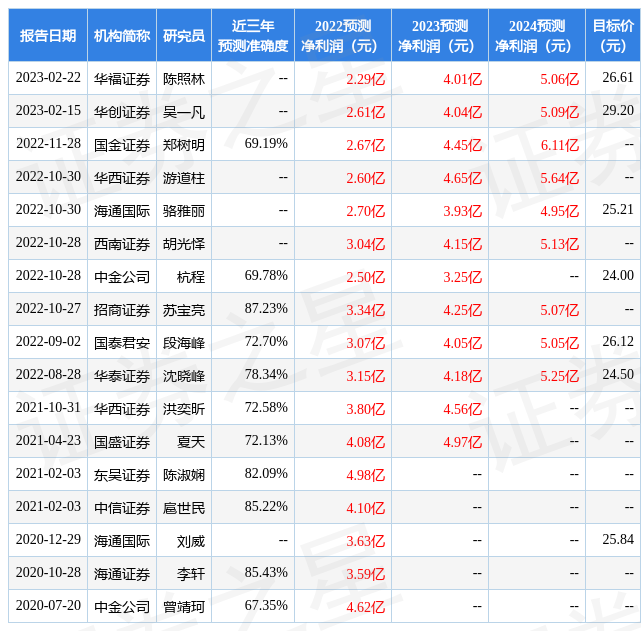This screenshot has height=631, width=641.
Task: Select the date 2021-10-31
Action: (48, 408)
